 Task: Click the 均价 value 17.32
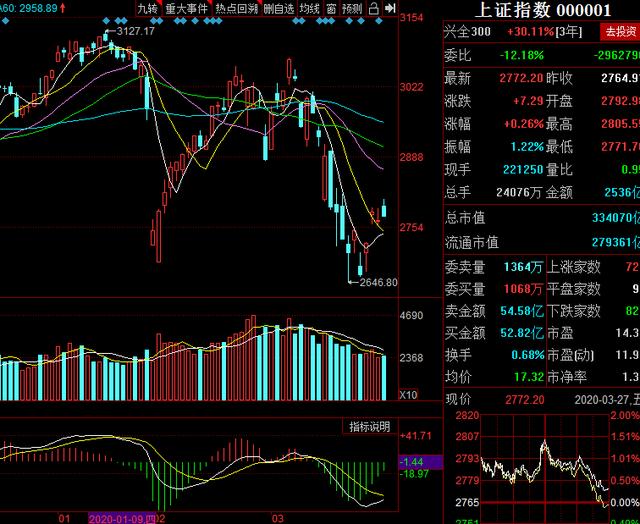[529, 377]
